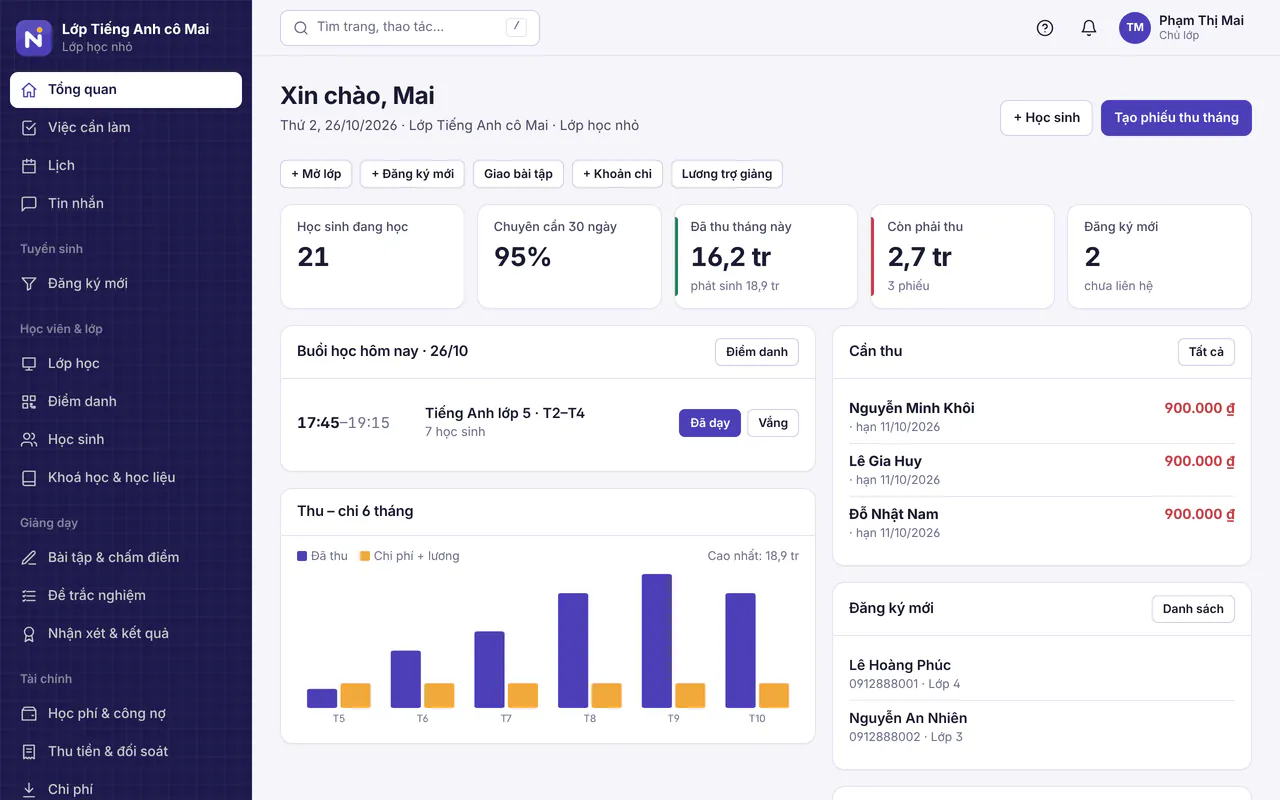
Task: Click the Học sinh people icon
Action: point(29,440)
